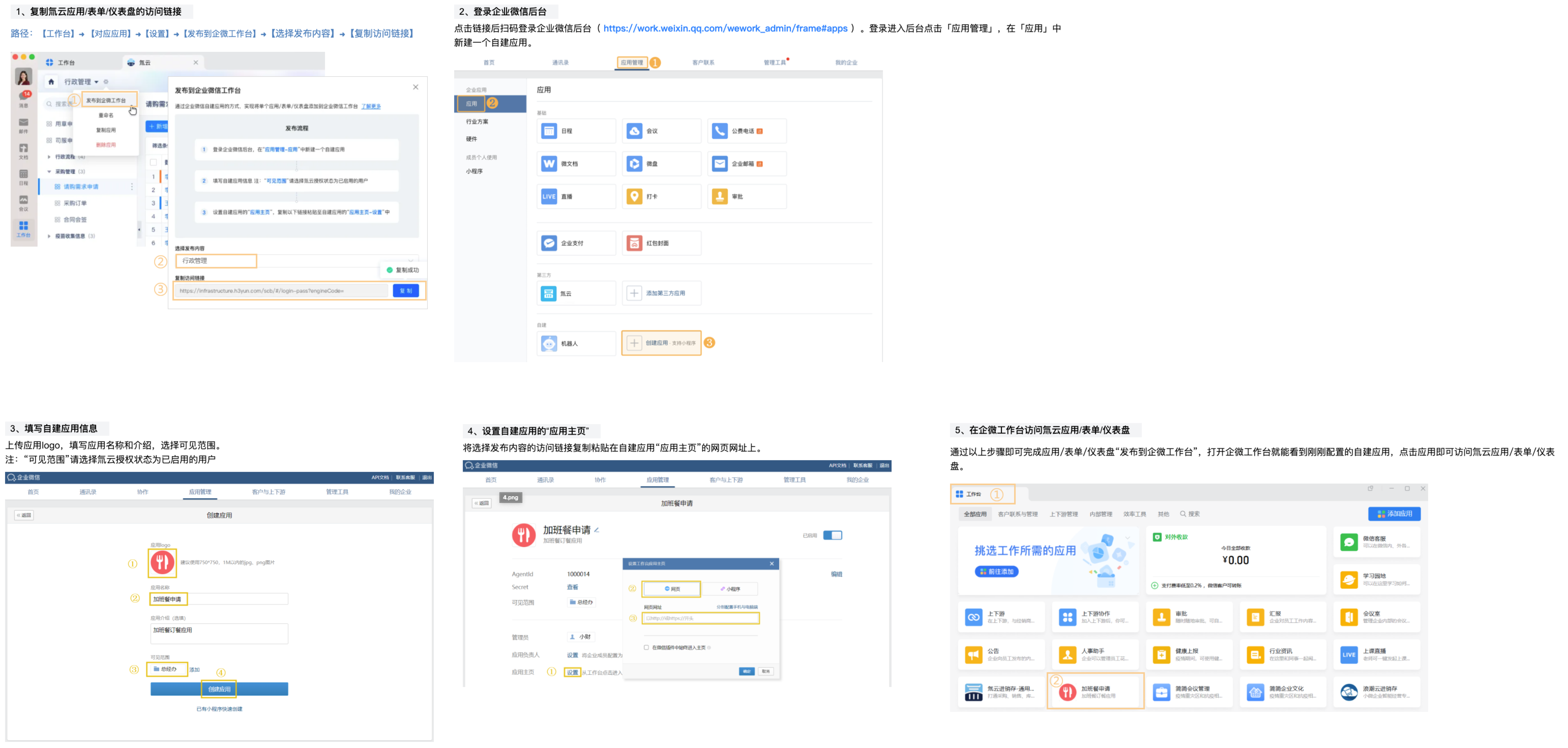The height and width of the screenshot is (748, 1568).
Task: Open the 学习园地 planet icon
Action: (x=1349, y=579)
